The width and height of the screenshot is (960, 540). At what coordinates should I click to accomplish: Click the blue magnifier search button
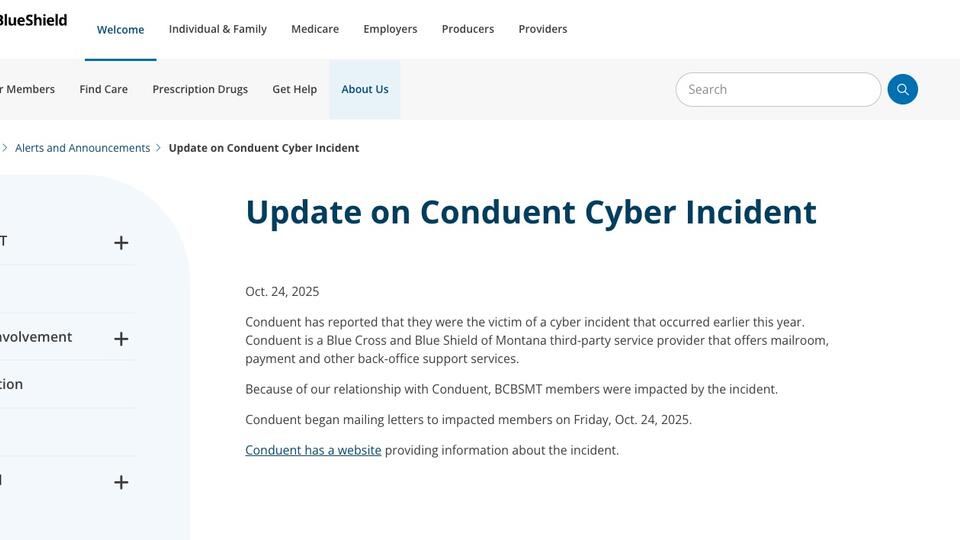[902, 89]
